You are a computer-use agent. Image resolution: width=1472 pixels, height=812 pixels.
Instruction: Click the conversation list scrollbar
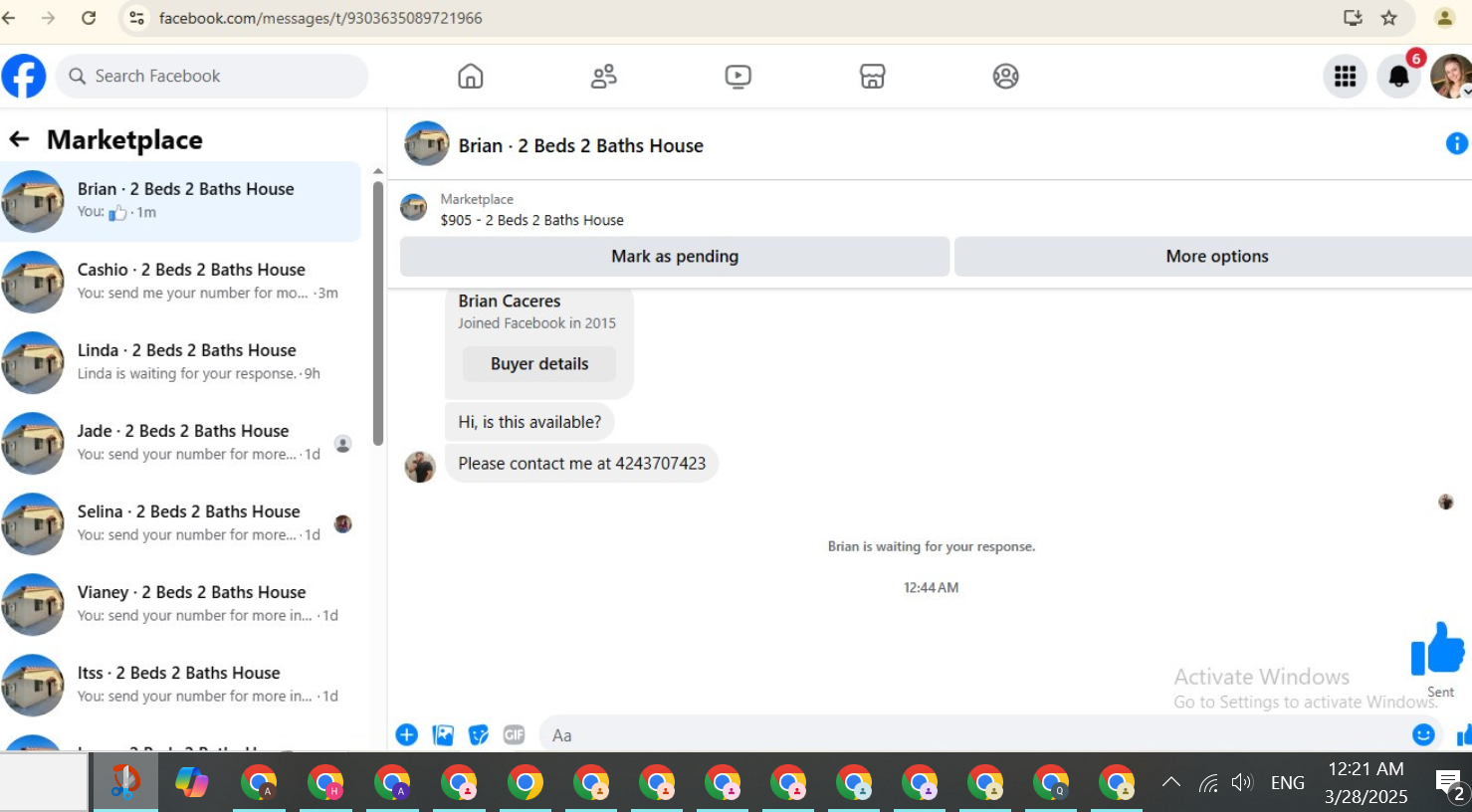click(378, 312)
